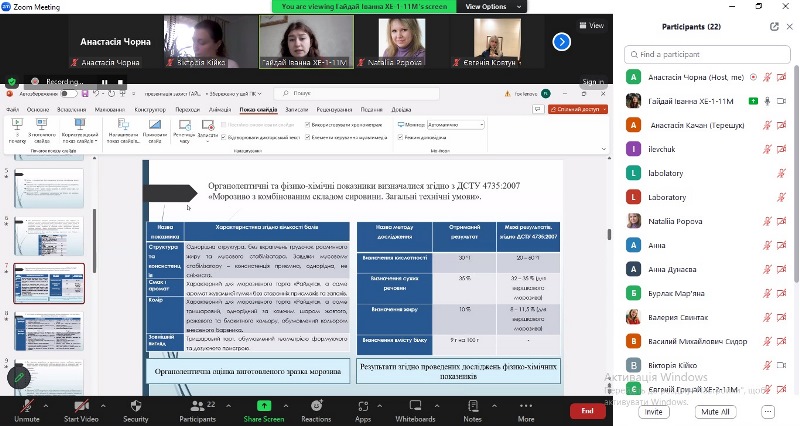Click Mute All button
Image resolution: width=800 pixels, height=426 pixels.
click(715, 412)
